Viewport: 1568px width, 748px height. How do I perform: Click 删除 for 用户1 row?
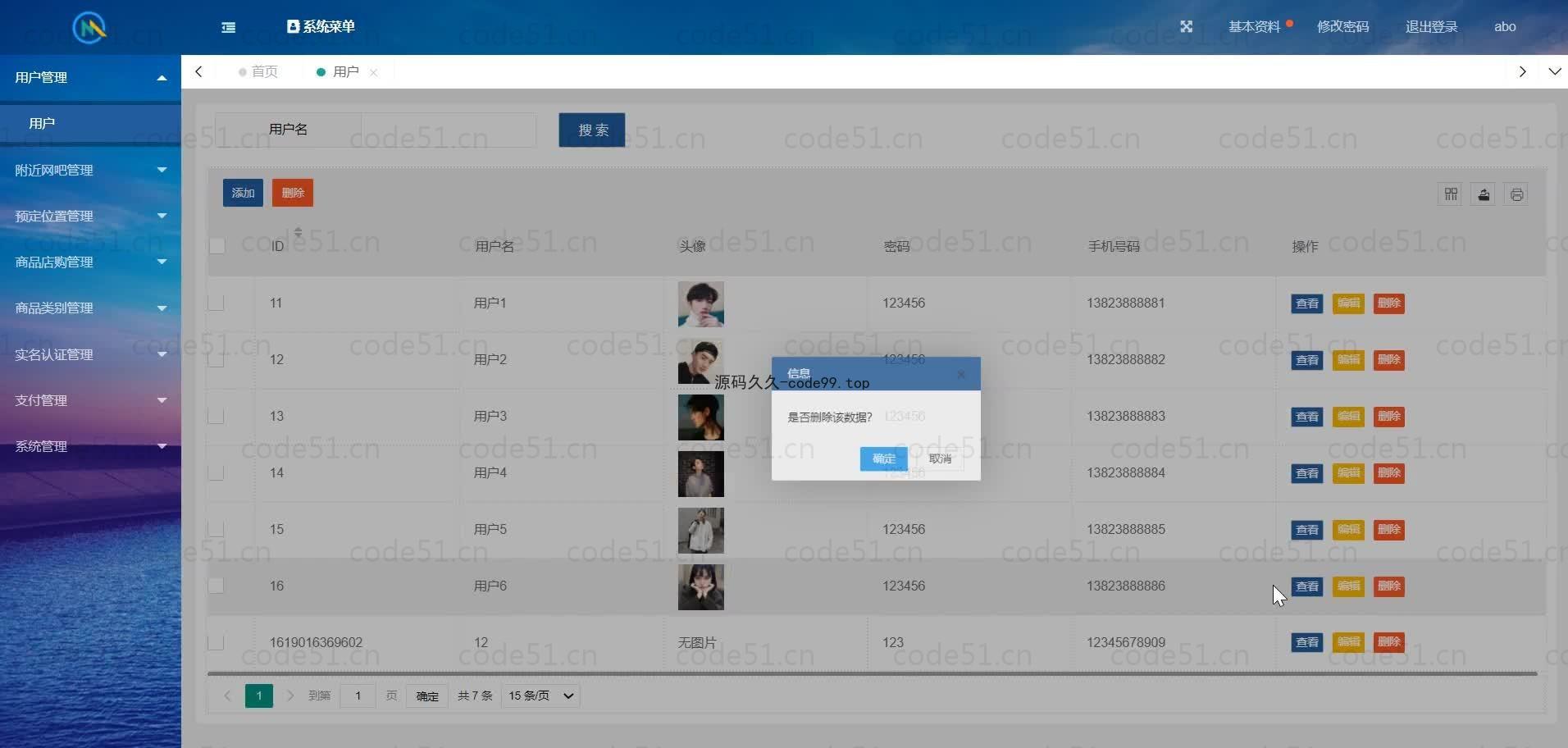point(1389,303)
